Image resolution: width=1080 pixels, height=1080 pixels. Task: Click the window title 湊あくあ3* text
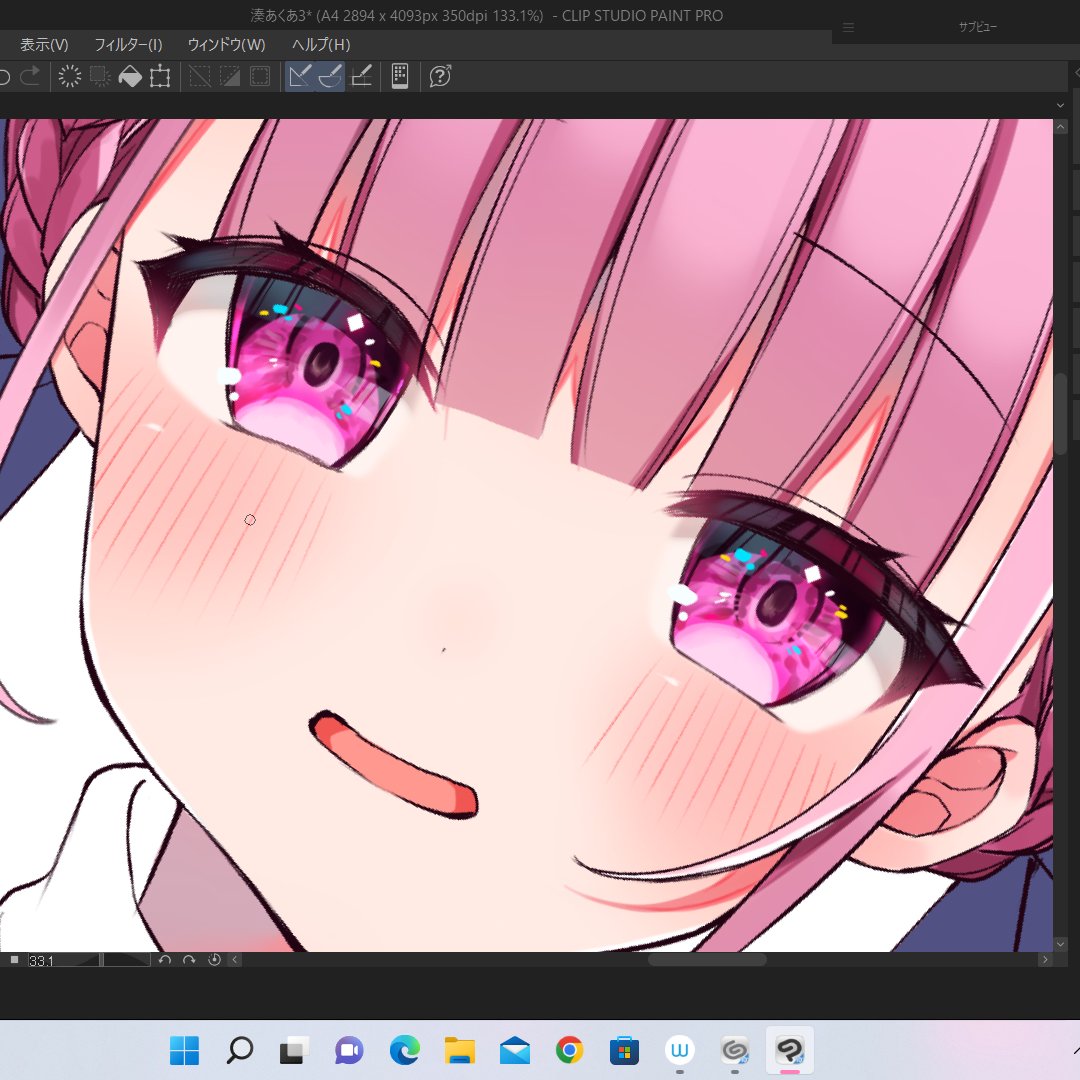pyautogui.click(x=280, y=15)
